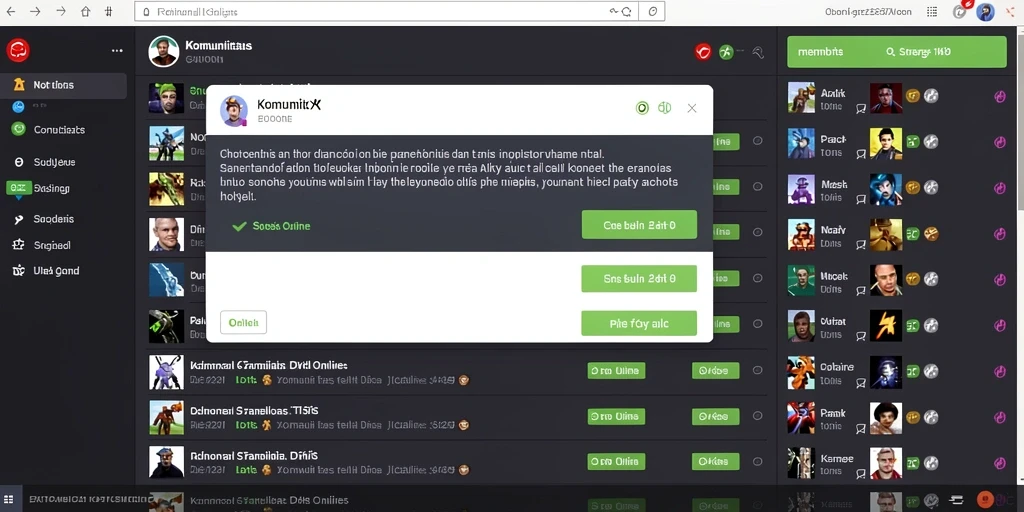Select the grey round icon in Prack row
The height and width of the screenshot is (512, 1024).
[x=931, y=141]
